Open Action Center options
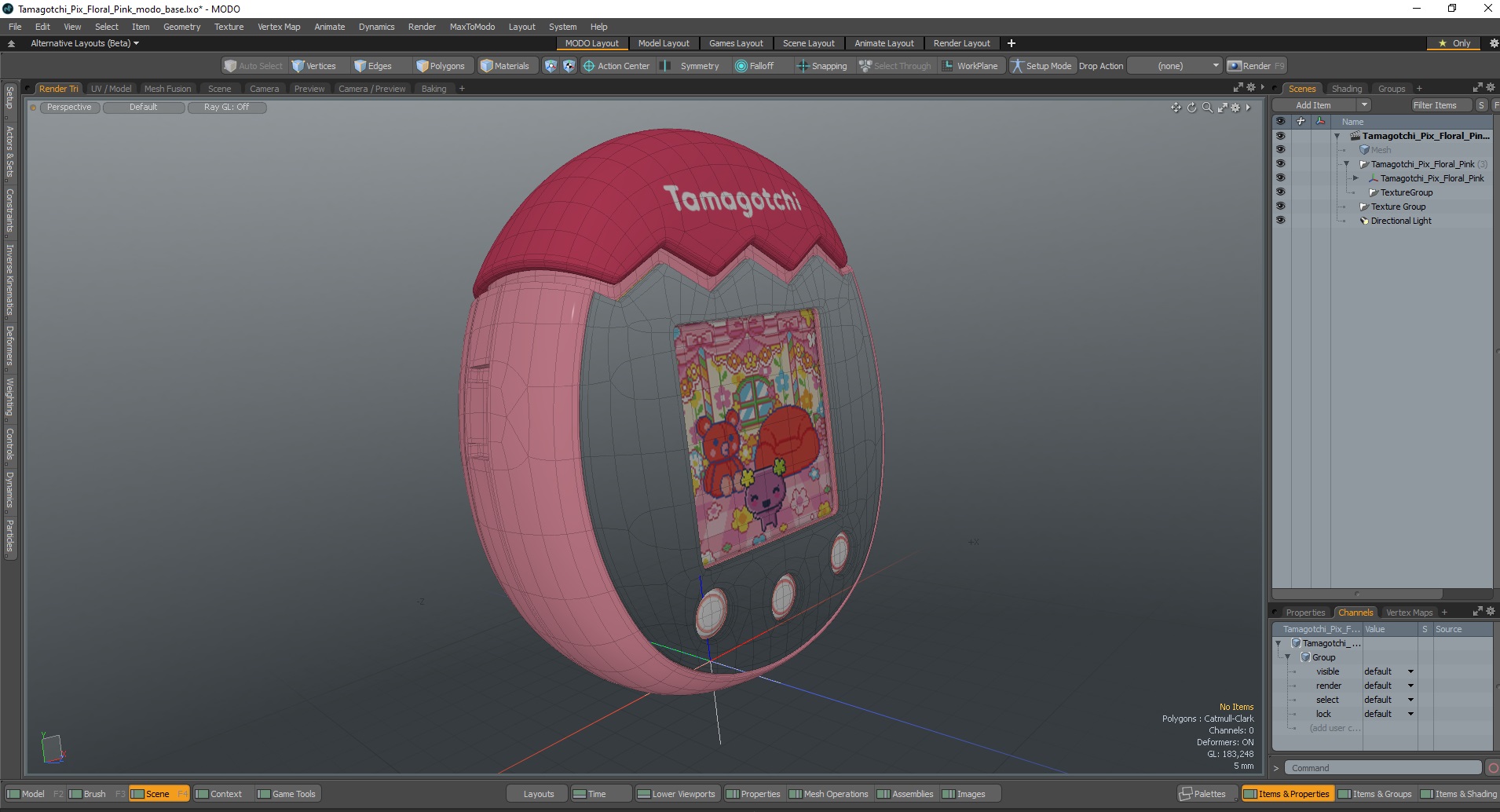The height and width of the screenshot is (812, 1500). (616, 66)
